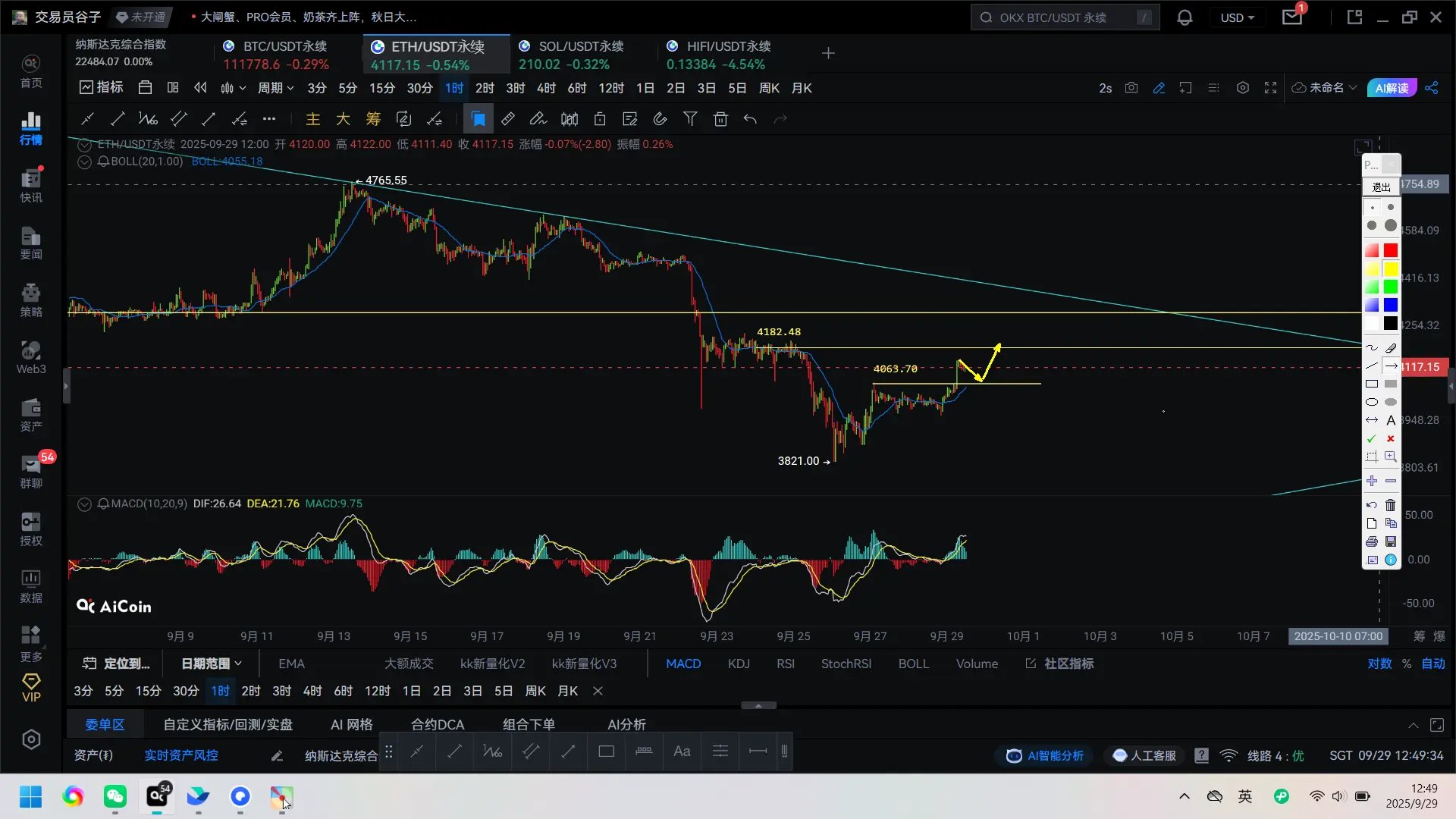Select trend line drawing tool
Screen dimensions: 1456x819
[118, 119]
